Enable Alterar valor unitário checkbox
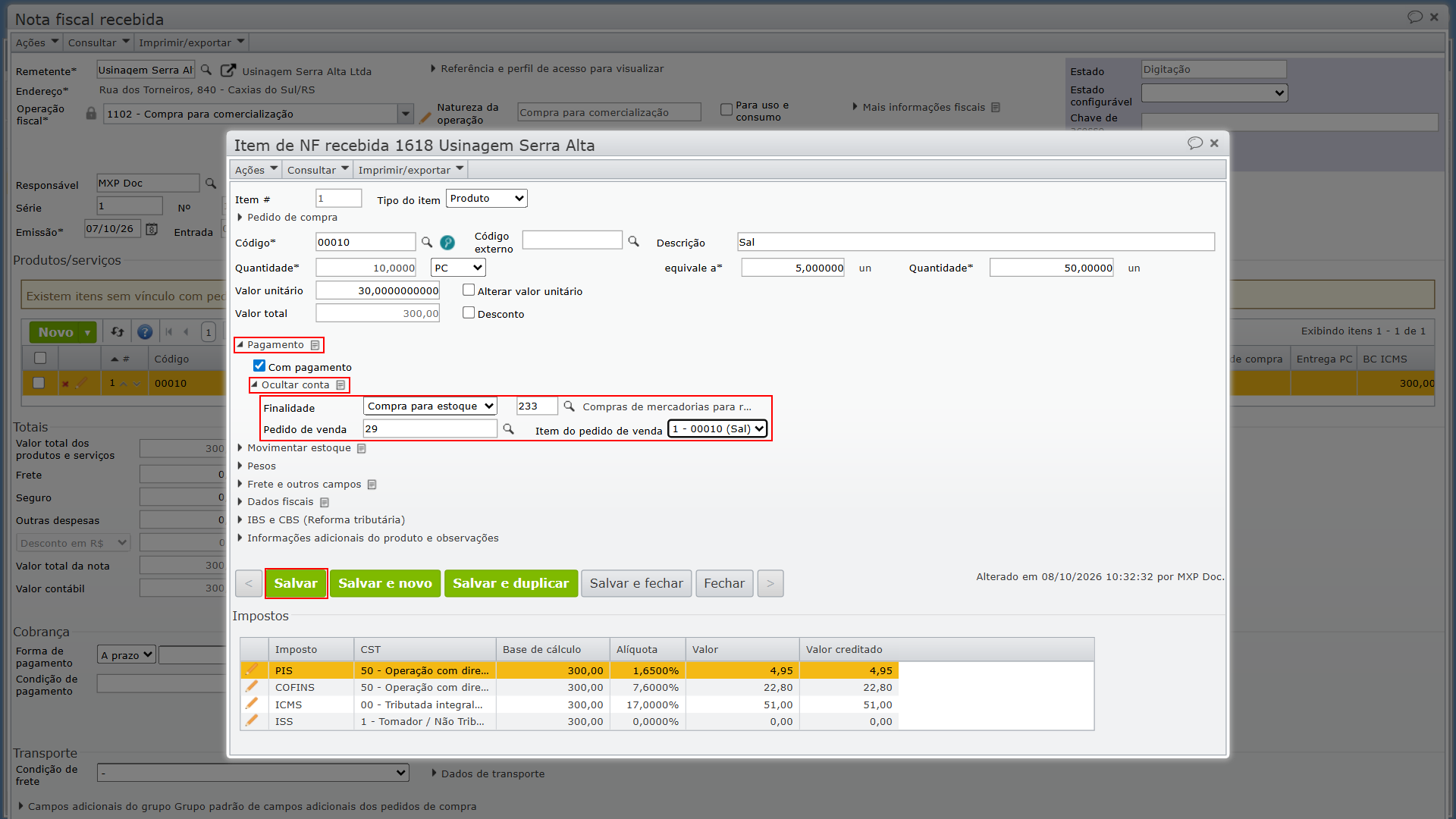The width and height of the screenshot is (1456, 819). point(469,290)
